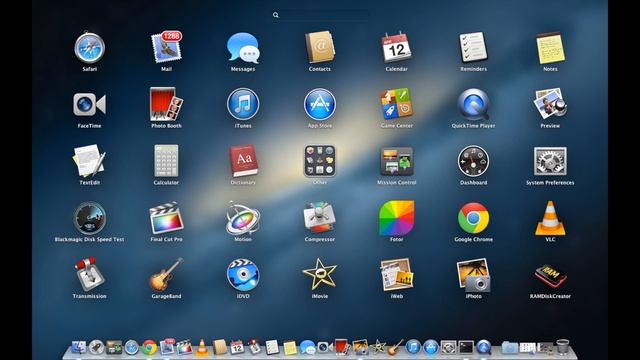Open Notes from the Dock
The image size is (640, 360).
[290, 348]
